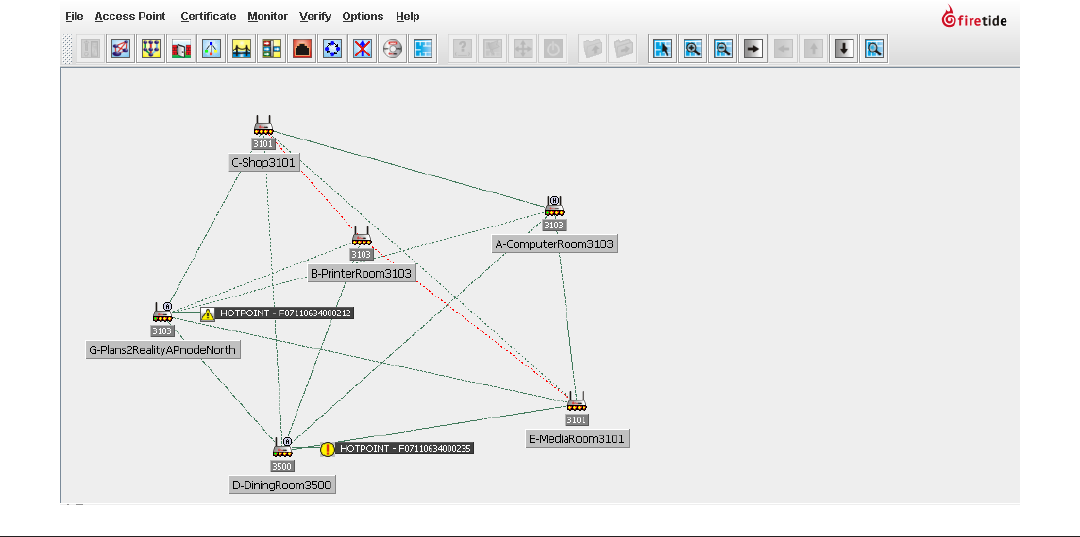Click the grayed-out flag toolbar icon

(493, 49)
